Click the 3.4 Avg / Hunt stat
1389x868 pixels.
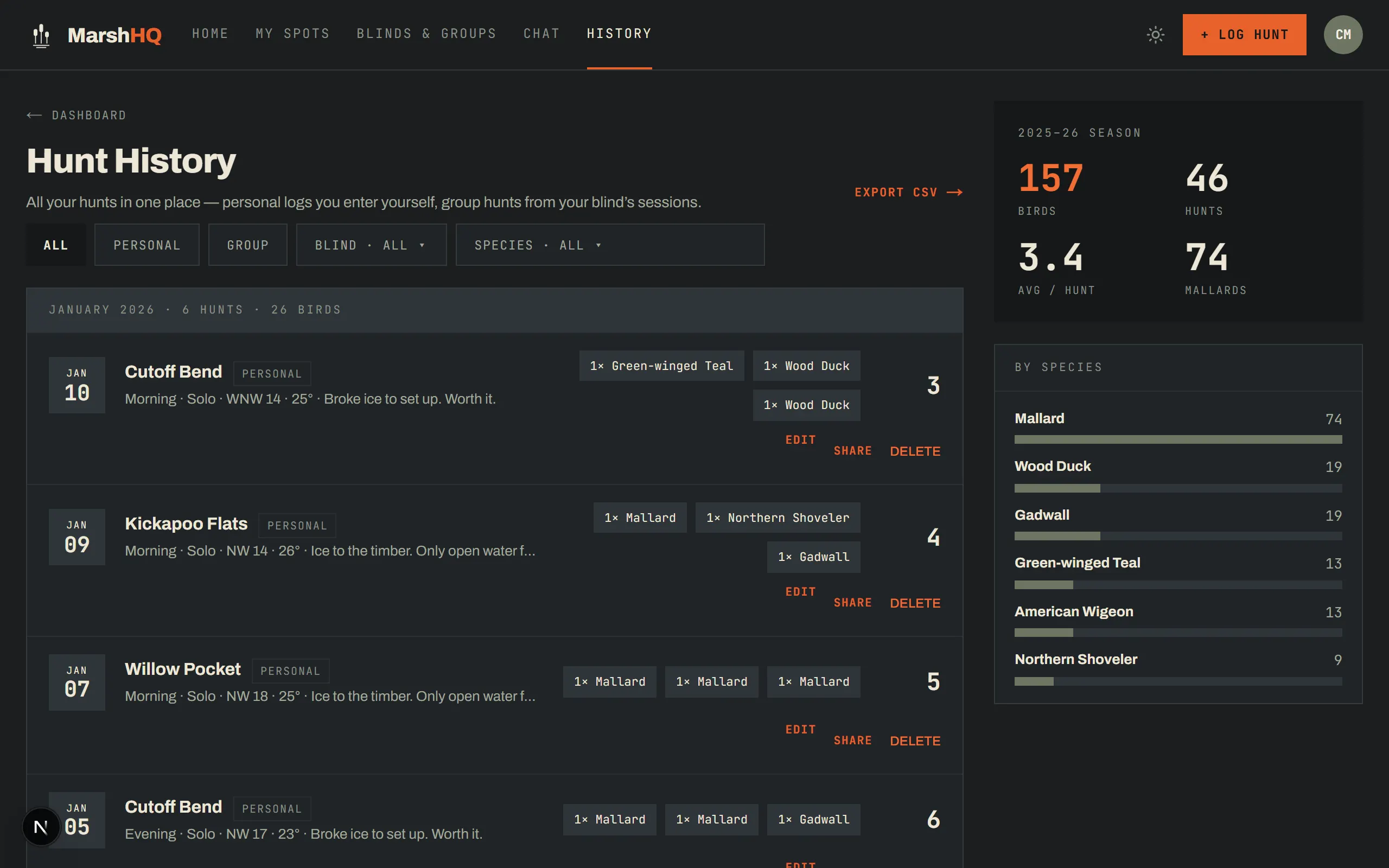[x=1056, y=267]
